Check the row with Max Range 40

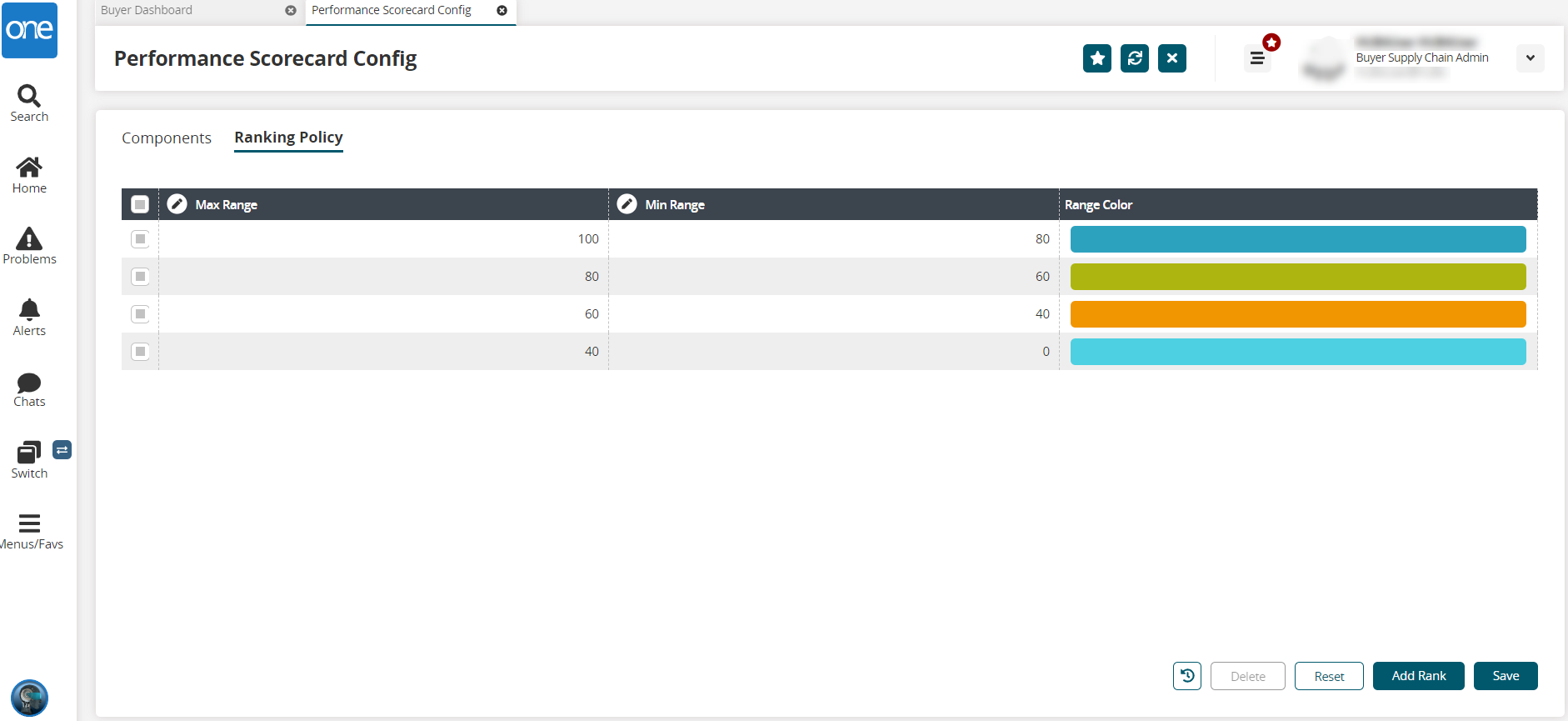click(x=140, y=352)
